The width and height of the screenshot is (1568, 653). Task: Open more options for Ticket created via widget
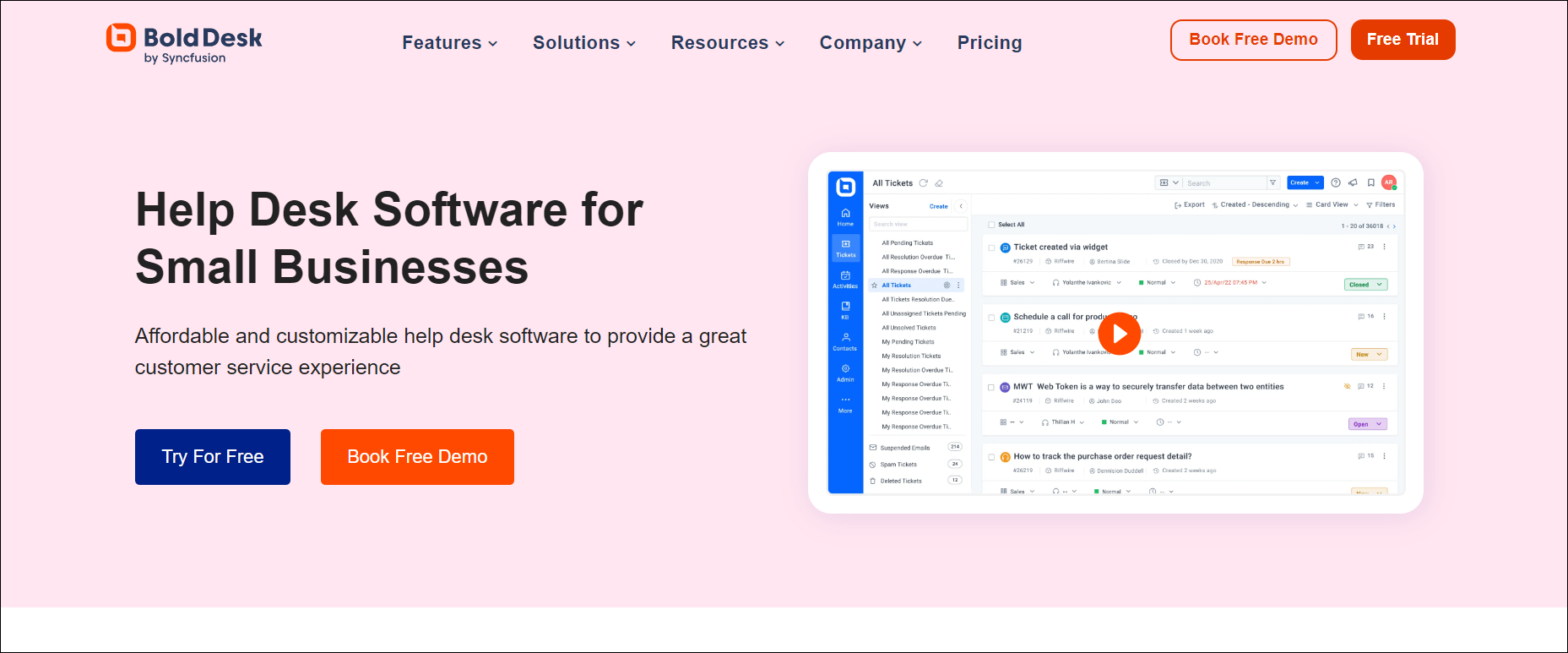[1384, 247]
